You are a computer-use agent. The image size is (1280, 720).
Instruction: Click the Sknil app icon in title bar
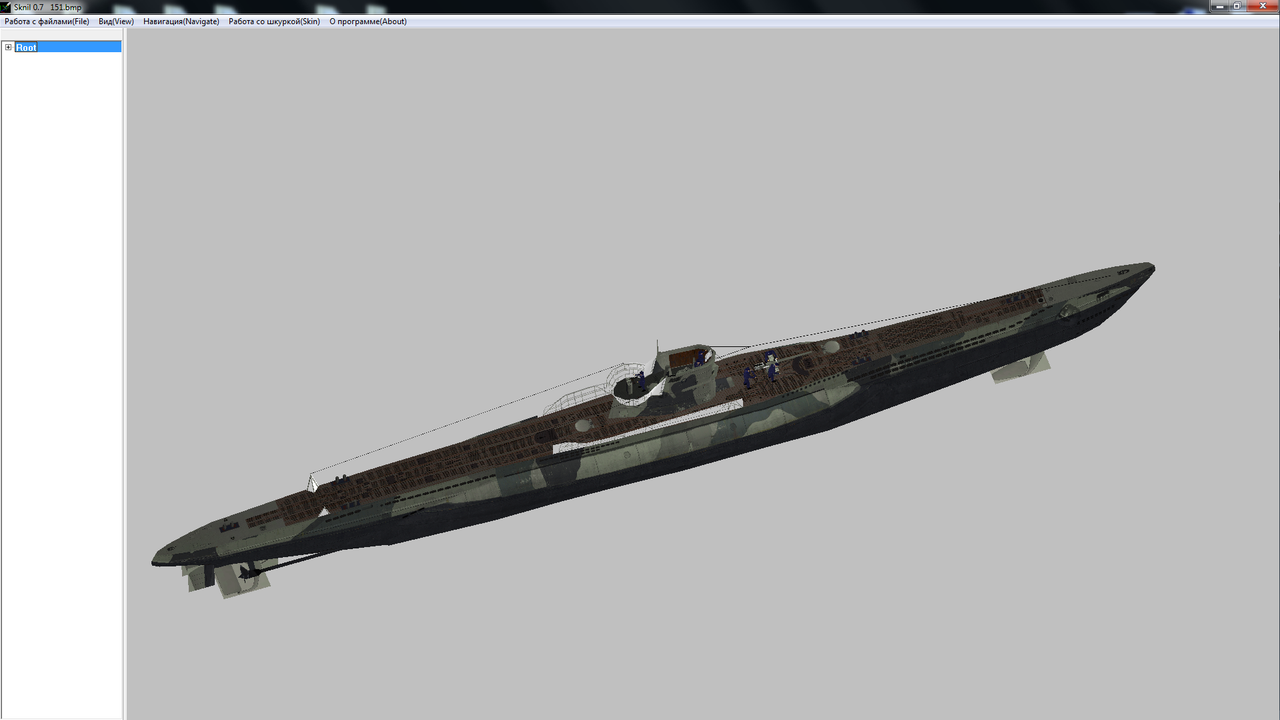pos(6,6)
